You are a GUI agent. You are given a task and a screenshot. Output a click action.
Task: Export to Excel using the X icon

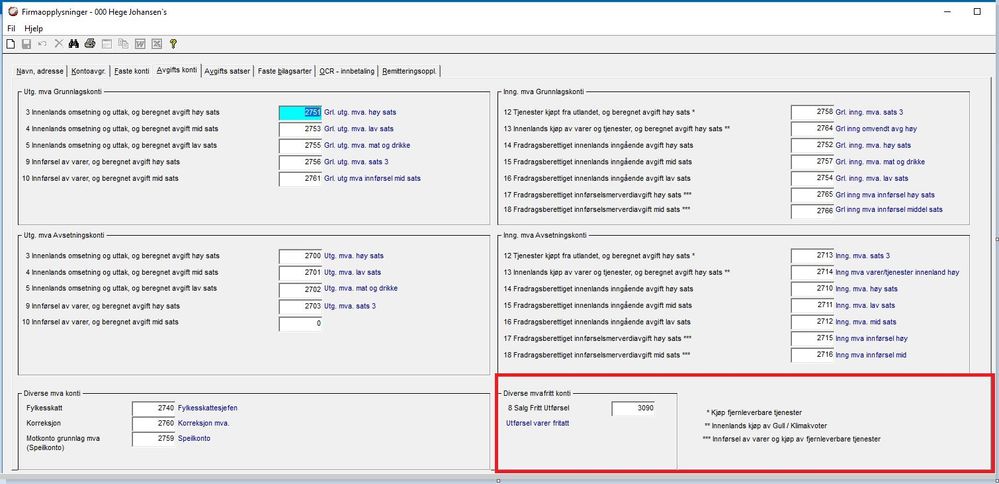pos(156,44)
